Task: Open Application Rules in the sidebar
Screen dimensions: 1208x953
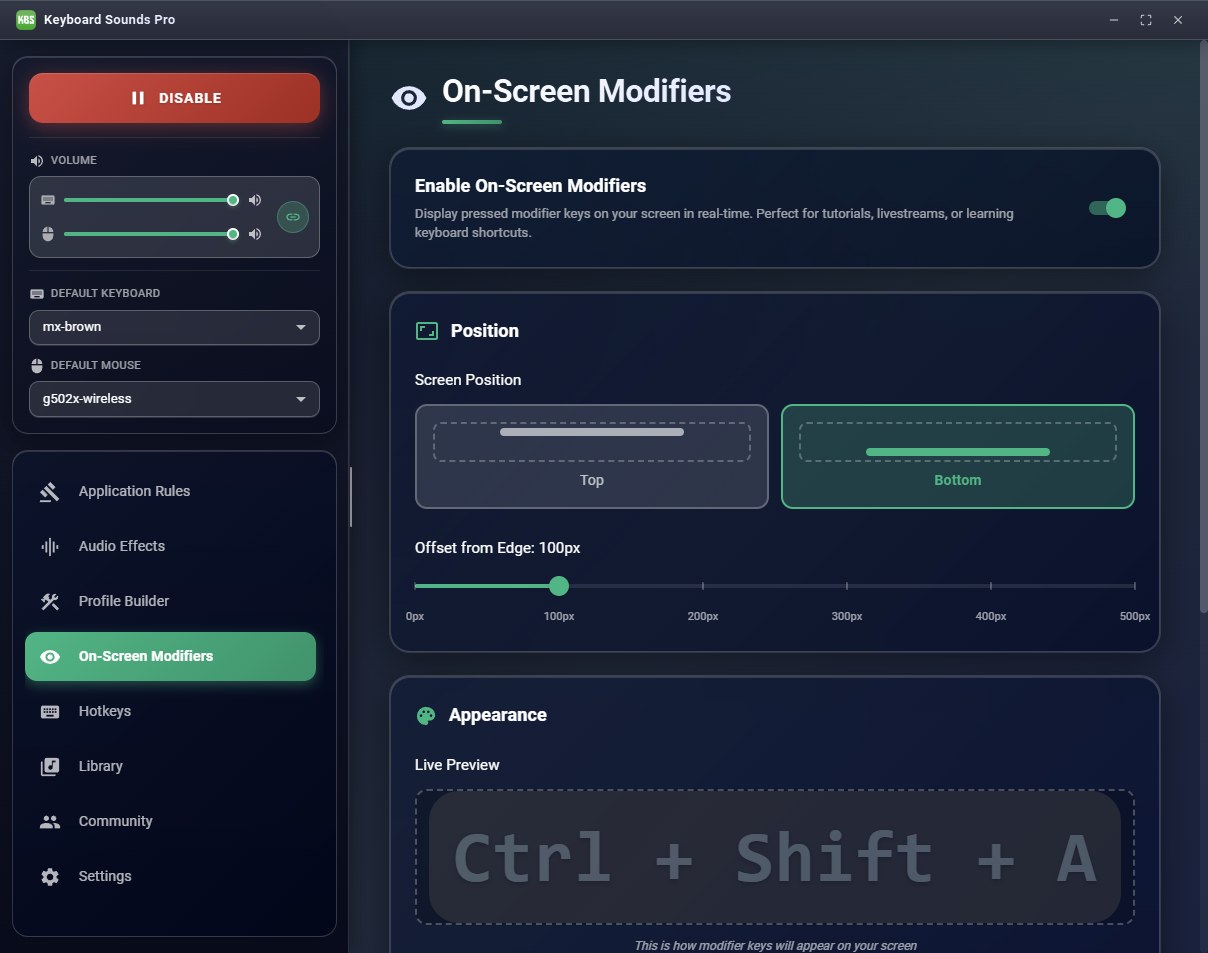Action: point(170,491)
